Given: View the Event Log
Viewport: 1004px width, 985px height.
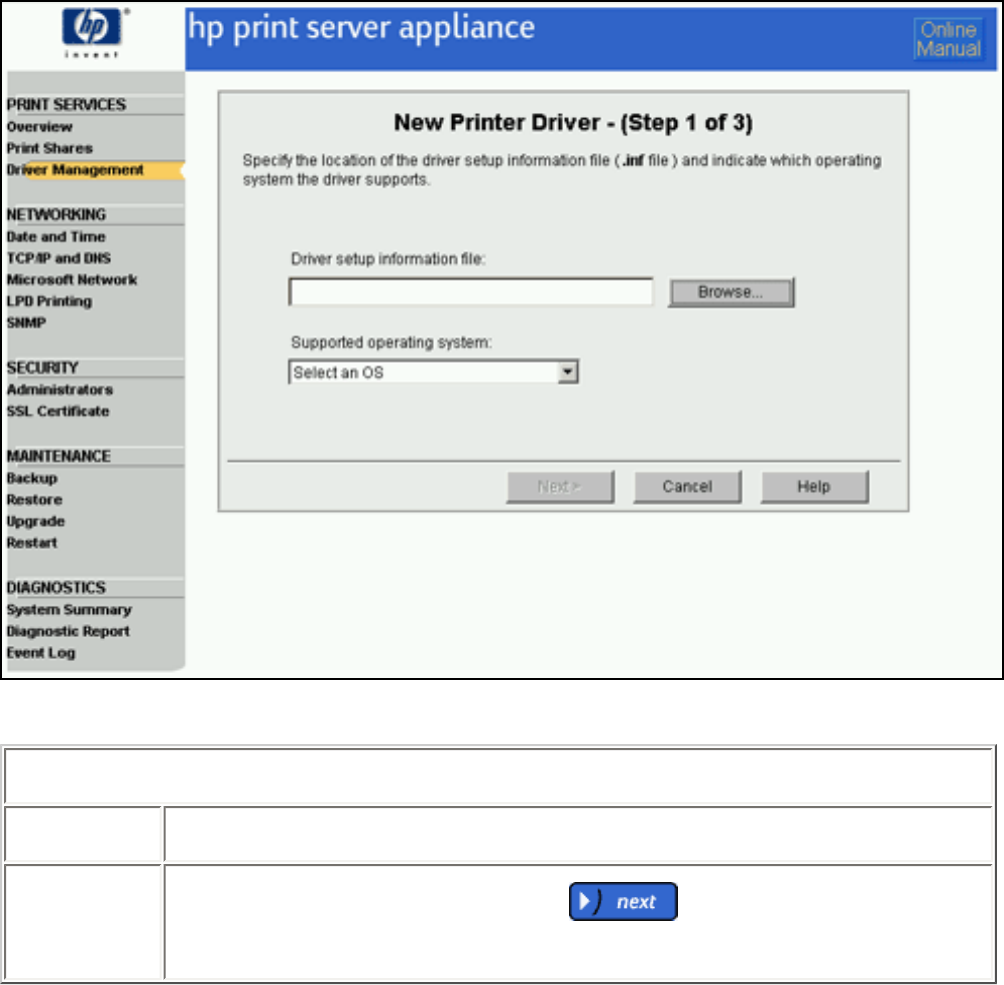Looking at the screenshot, I should (x=41, y=653).
